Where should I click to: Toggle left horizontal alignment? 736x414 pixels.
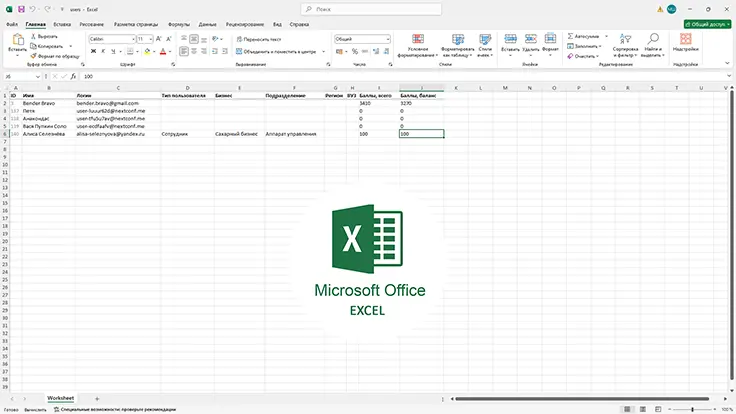tap(184, 51)
